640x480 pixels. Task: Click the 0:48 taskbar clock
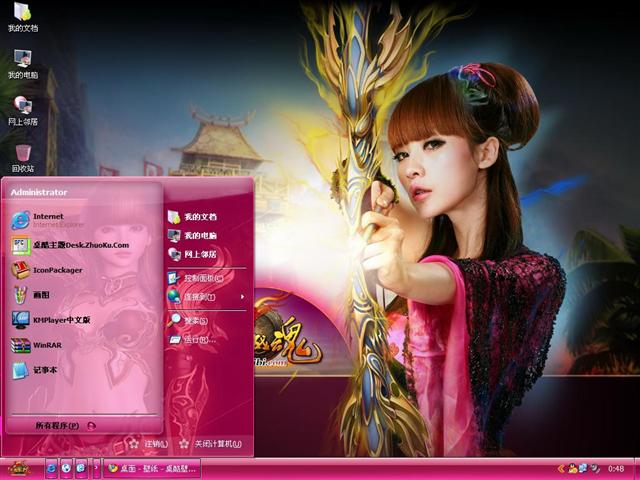pos(616,469)
